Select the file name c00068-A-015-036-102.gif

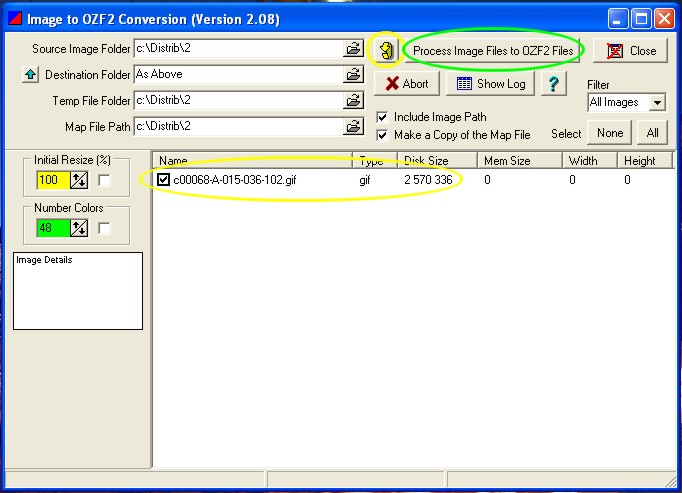(235, 180)
